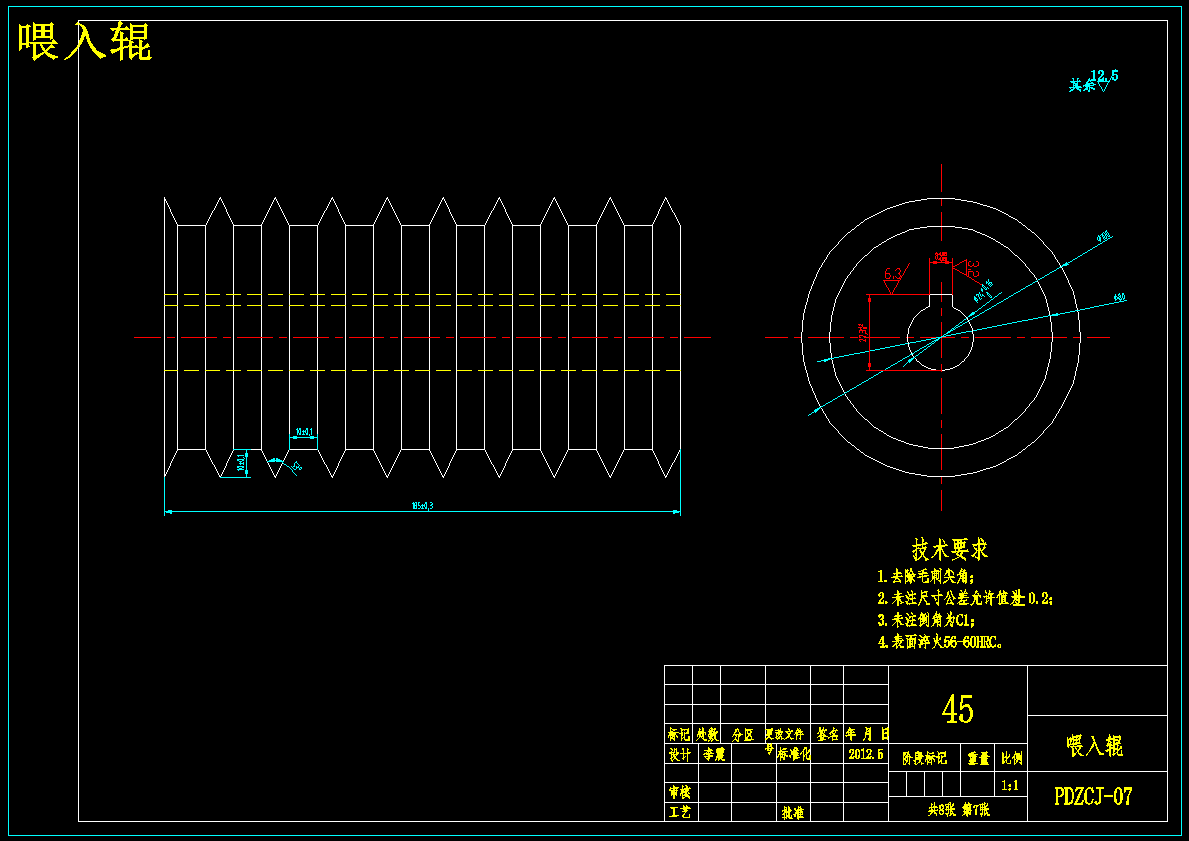Click the note 3.未注倒角为C1
Image resolution: width=1189 pixels, height=841 pixels.
click(x=927, y=620)
